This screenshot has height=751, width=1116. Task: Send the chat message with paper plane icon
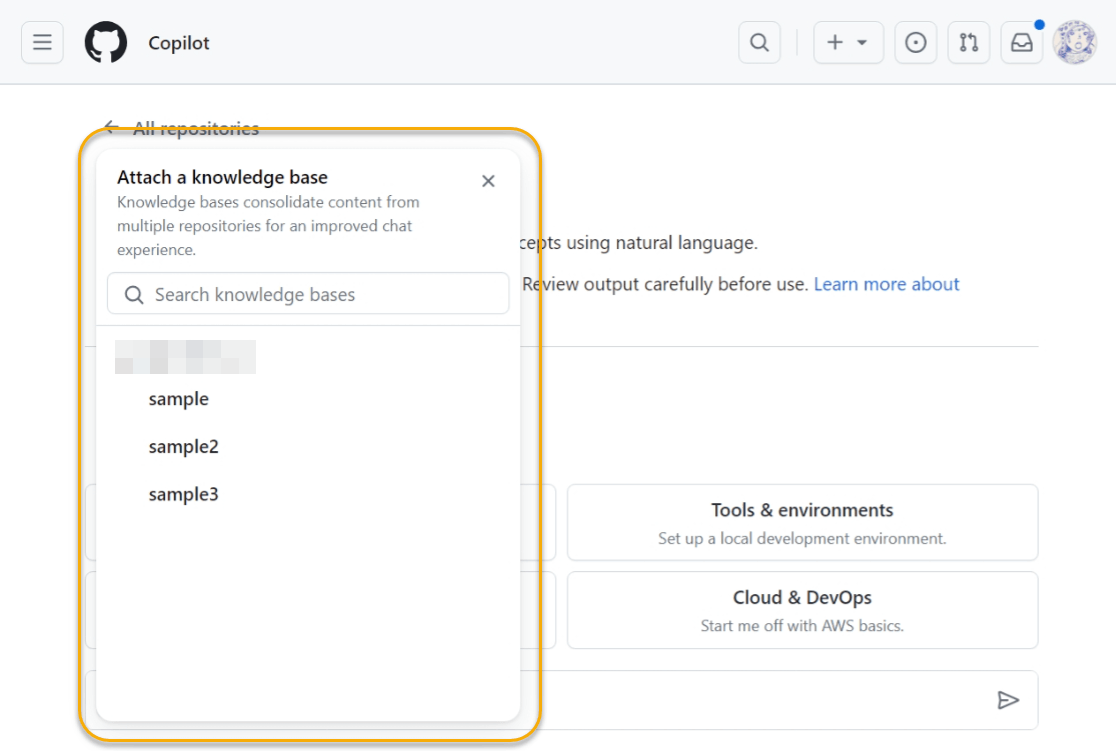(1009, 700)
